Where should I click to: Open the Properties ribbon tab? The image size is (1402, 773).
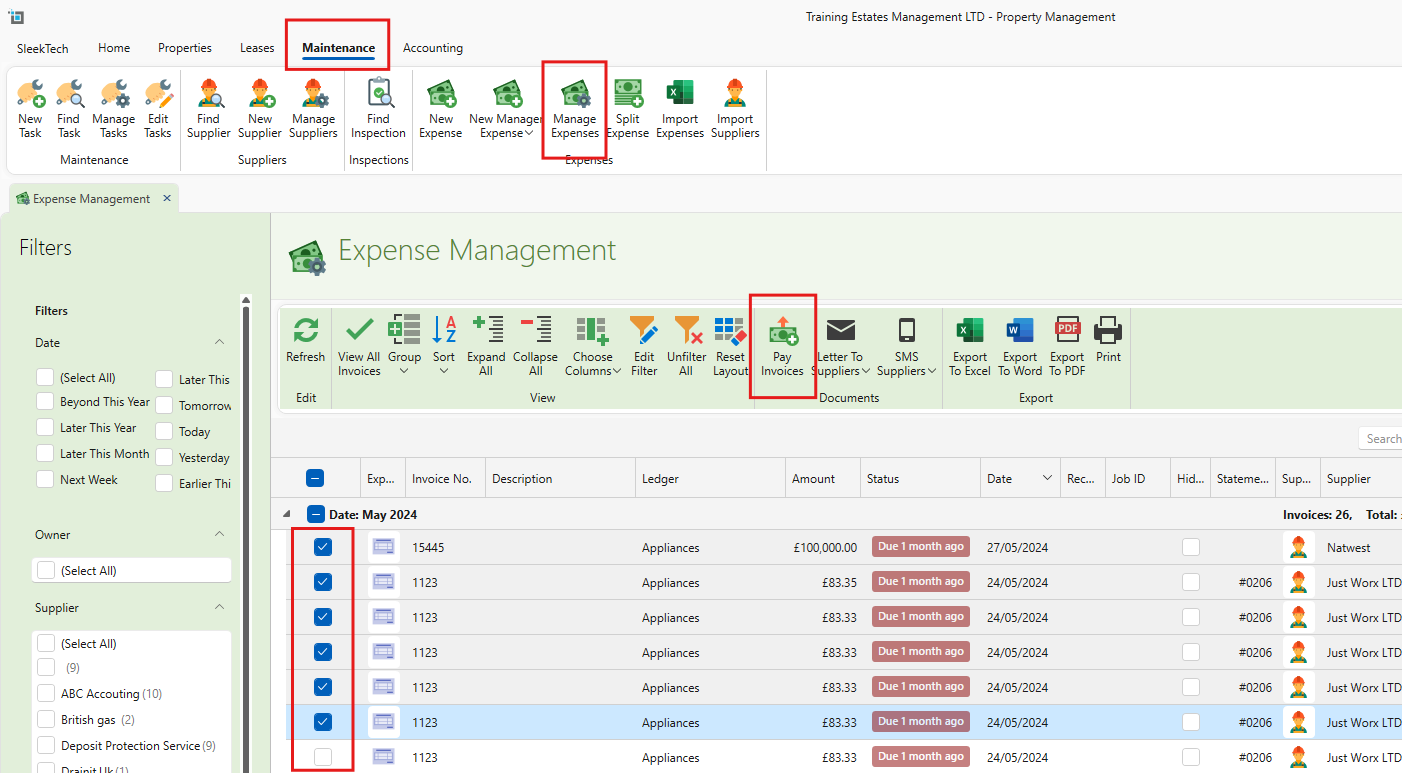(x=185, y=48)
